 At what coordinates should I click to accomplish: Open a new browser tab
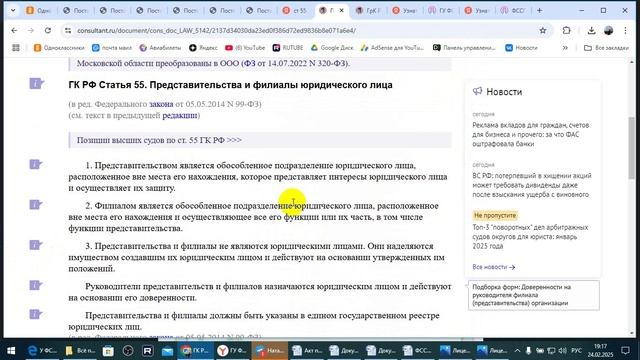pyautogui.click(x=540, y=11)
